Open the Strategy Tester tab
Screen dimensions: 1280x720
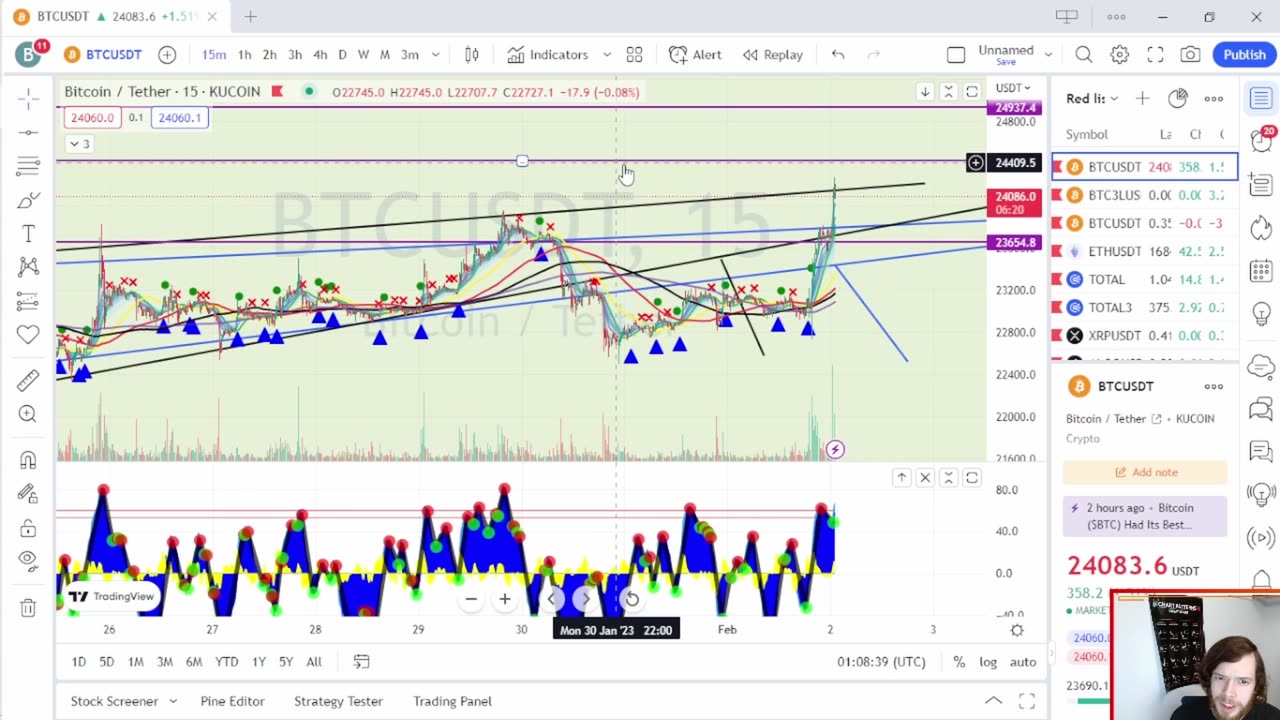338,701
